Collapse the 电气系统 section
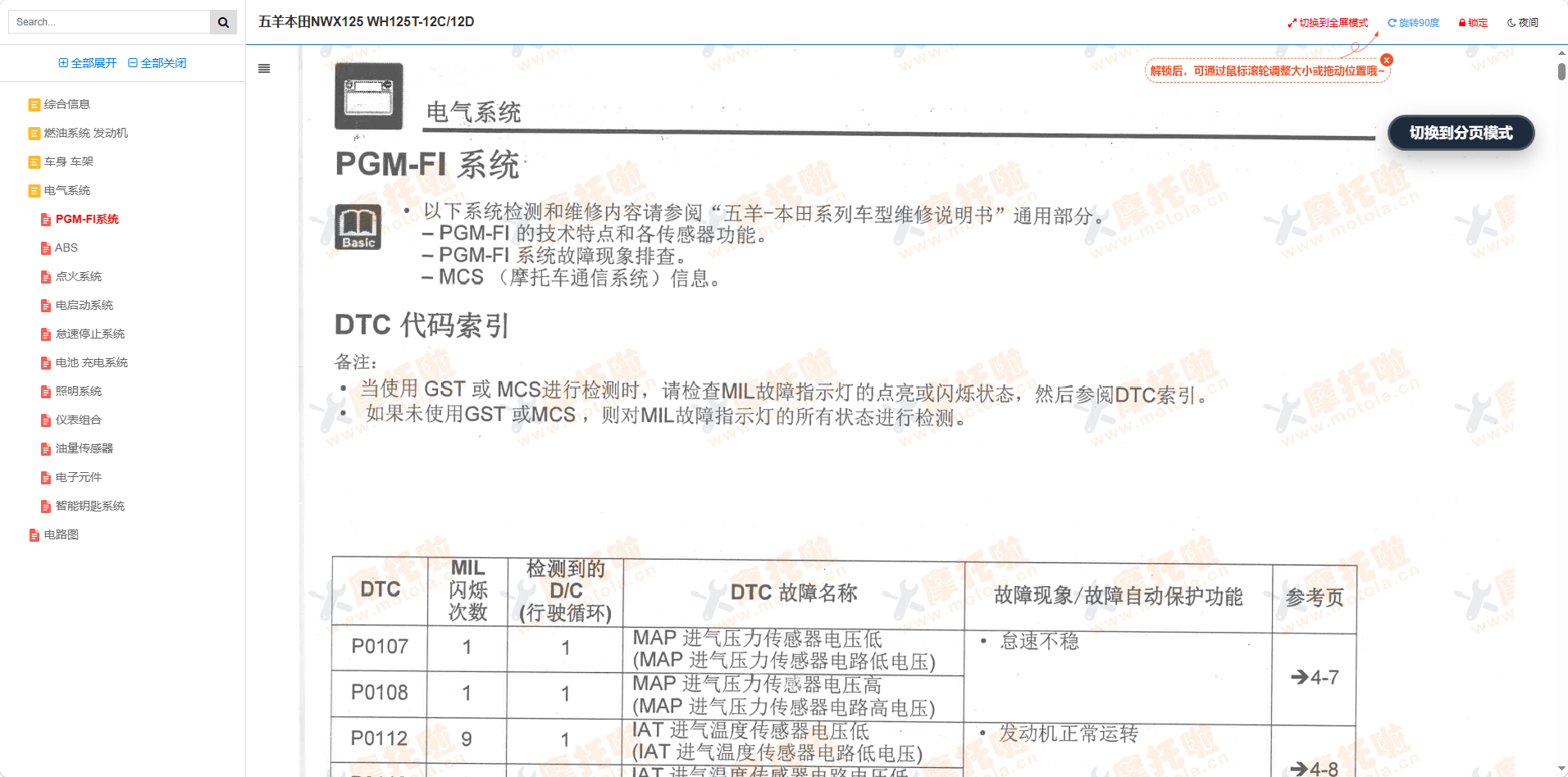 [67, 190]
